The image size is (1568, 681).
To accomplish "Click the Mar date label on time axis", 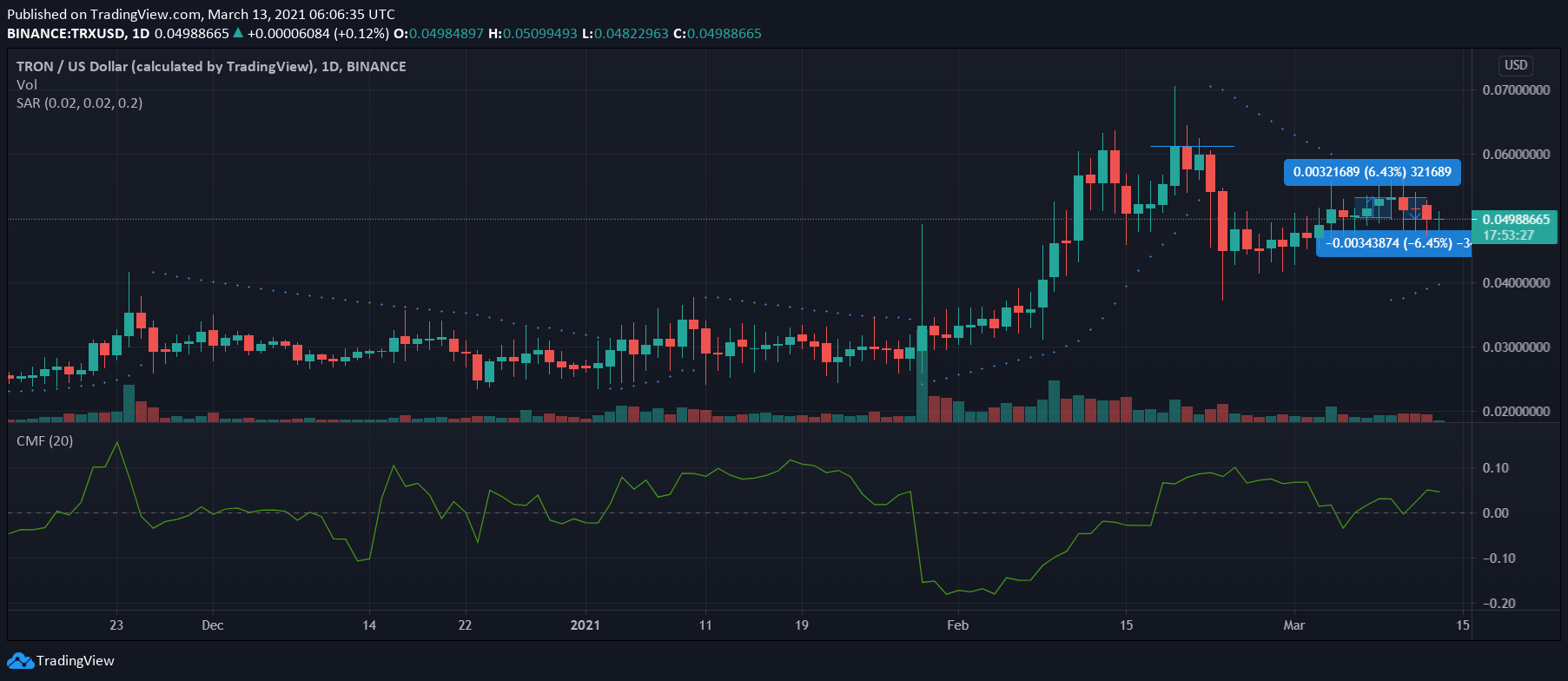I will pyautogui.click(x=1294, y=625).
